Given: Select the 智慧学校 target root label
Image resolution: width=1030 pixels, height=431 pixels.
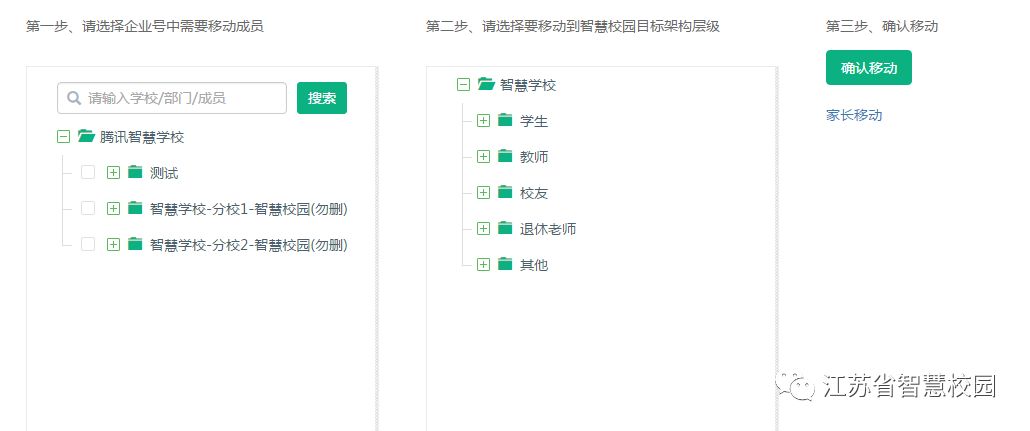Looking at the screenshot, I should click(528, 85).
